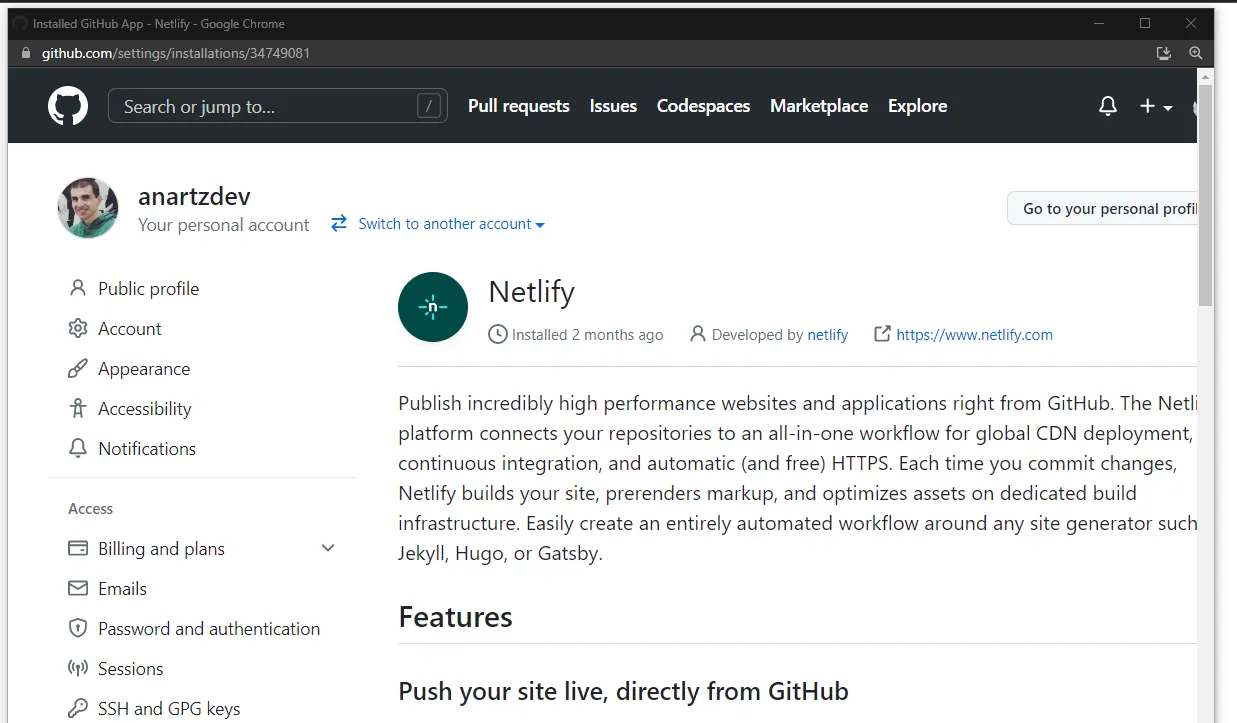Click the Netlify app title heading

[531, 292]
